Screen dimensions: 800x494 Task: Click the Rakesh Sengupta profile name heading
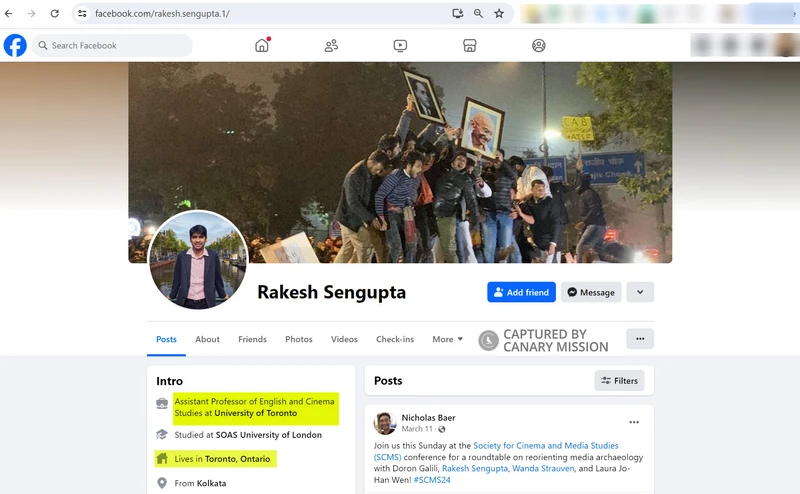332,292
